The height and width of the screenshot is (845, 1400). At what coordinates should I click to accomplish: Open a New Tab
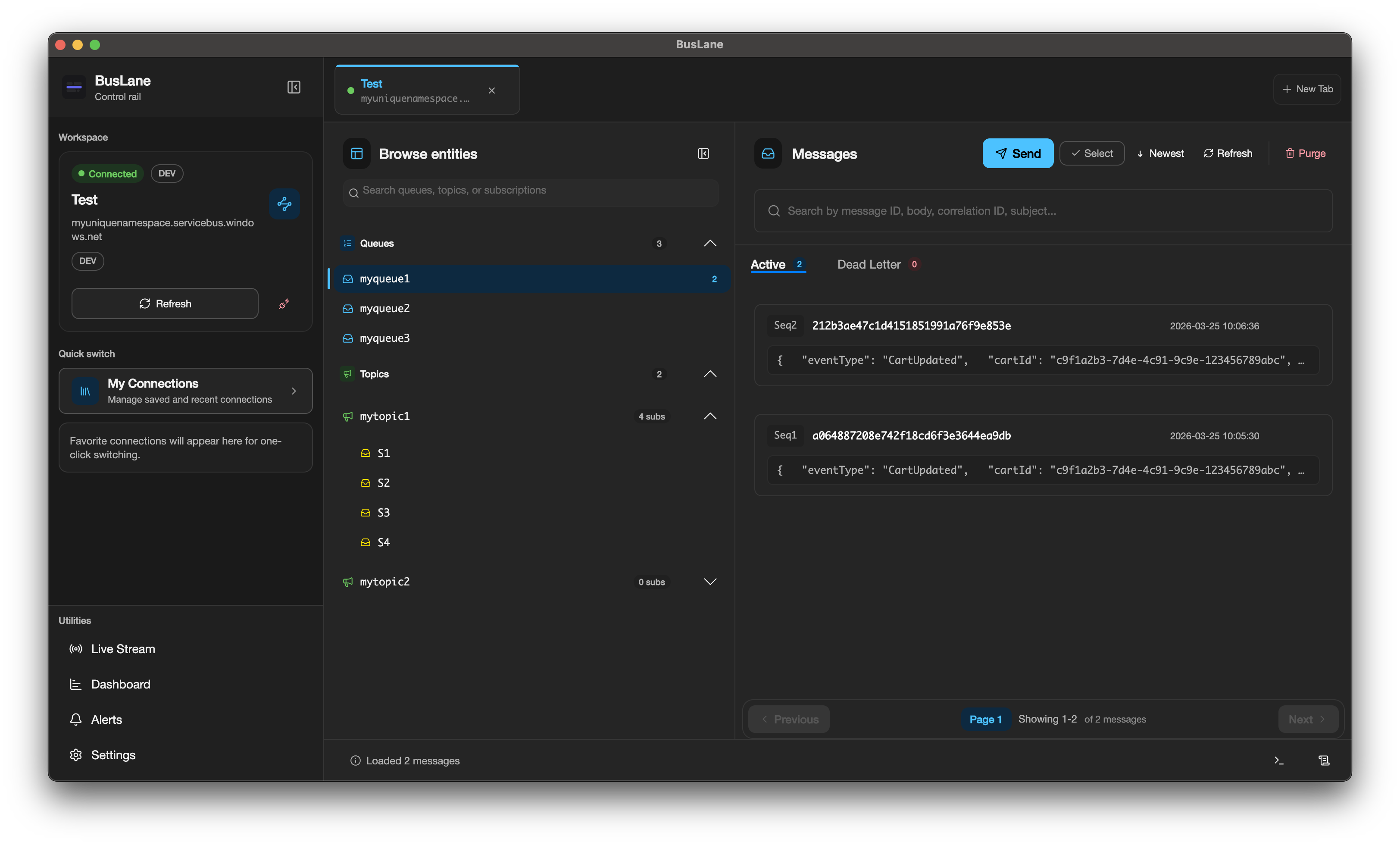coord(1307,89)
